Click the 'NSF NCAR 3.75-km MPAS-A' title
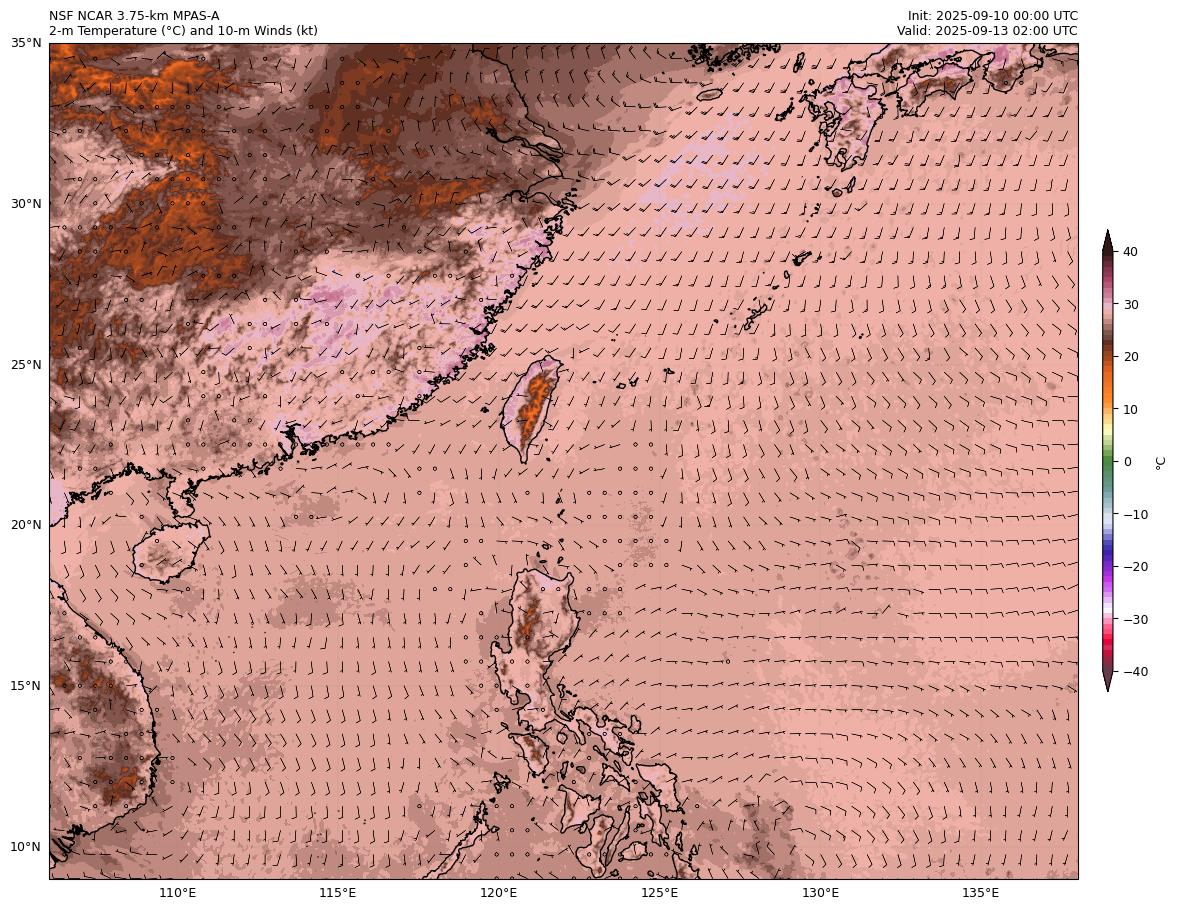The width and height of the screenshot is (1177, 909). [x=134, y=16]
